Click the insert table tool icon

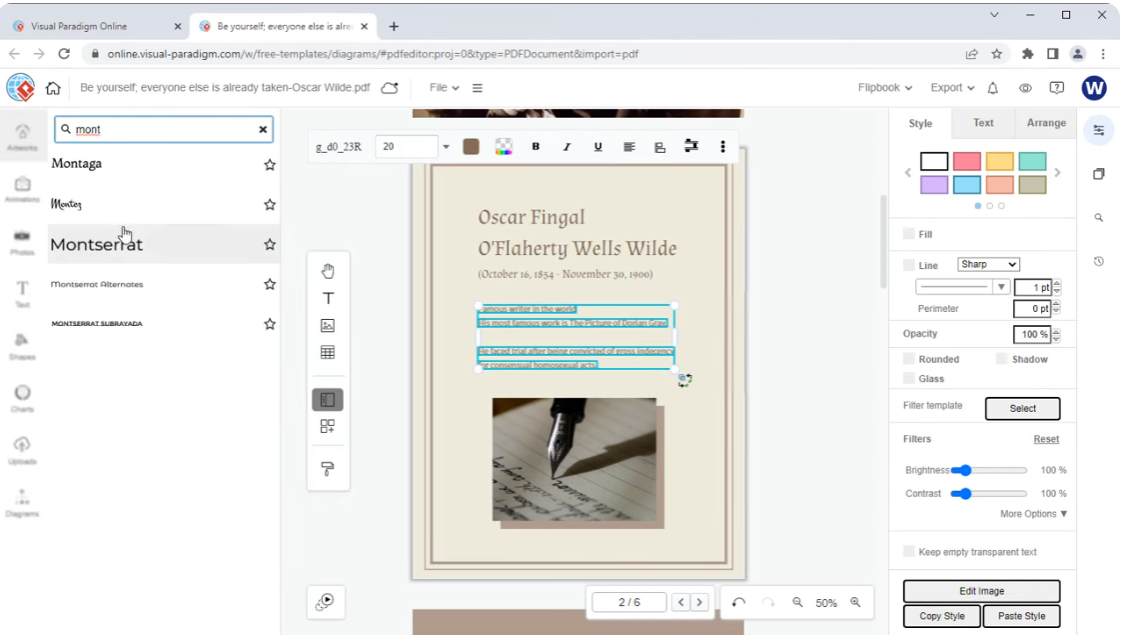pos(328,352)
